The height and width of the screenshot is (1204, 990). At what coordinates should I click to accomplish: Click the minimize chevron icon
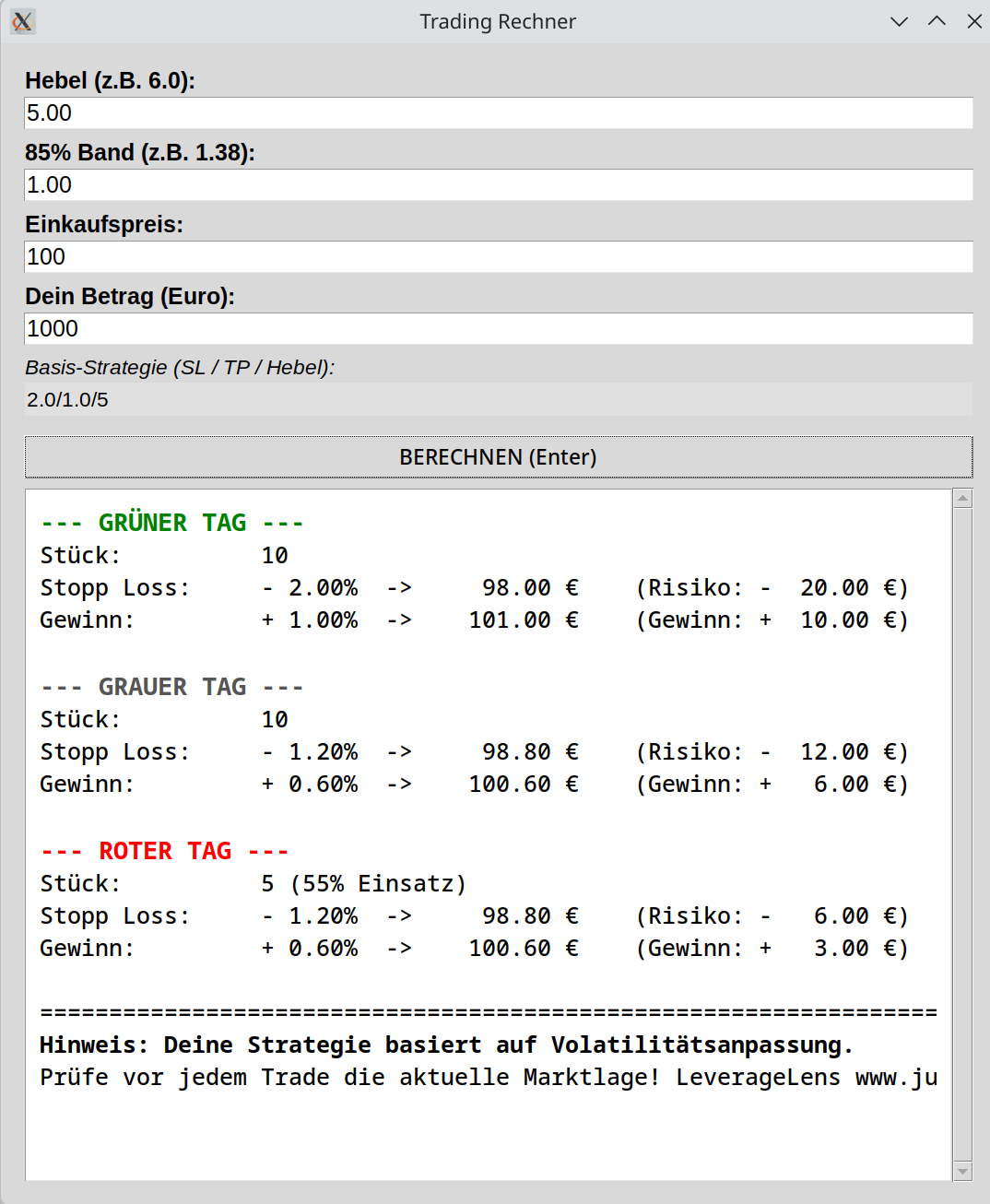pos(899,21)
